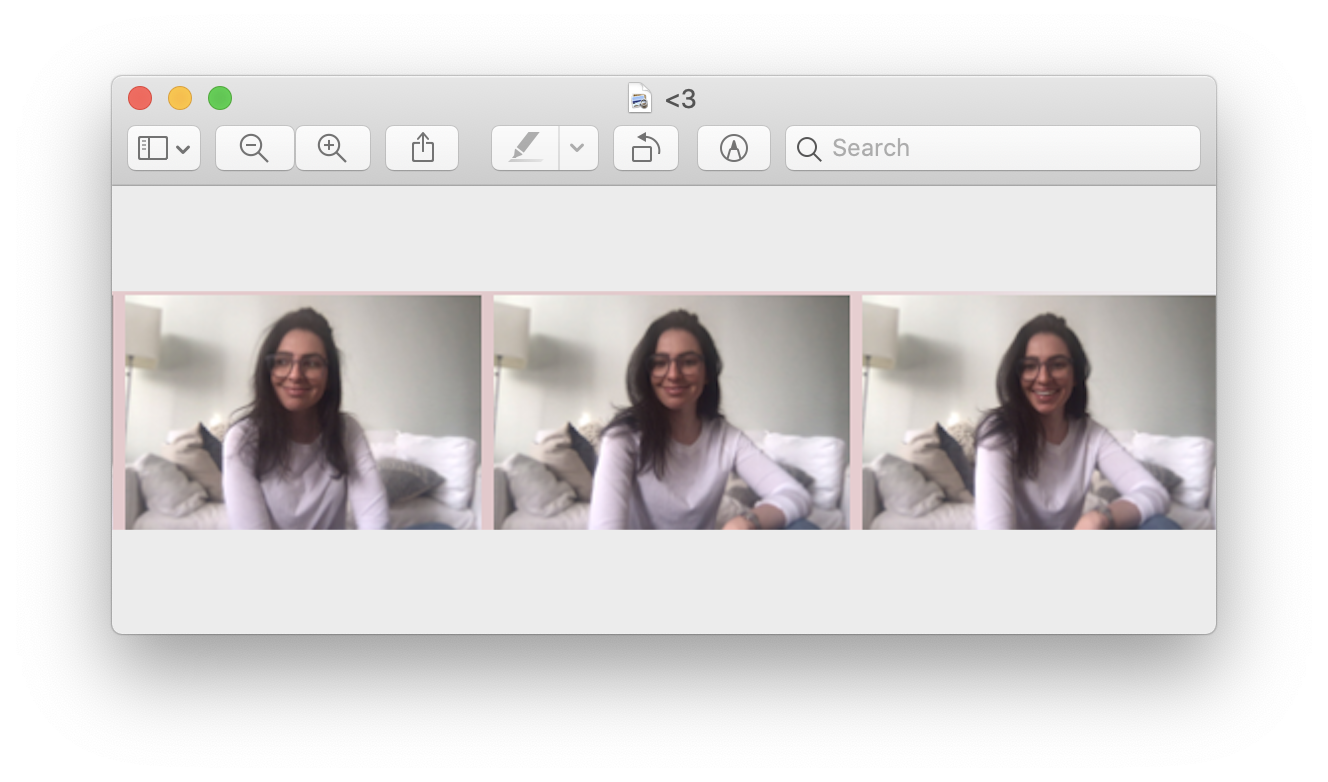The height and width of the screenshot is (782, 1328).
Task: Enter full screen with green button
Action: tap(220, 98)
